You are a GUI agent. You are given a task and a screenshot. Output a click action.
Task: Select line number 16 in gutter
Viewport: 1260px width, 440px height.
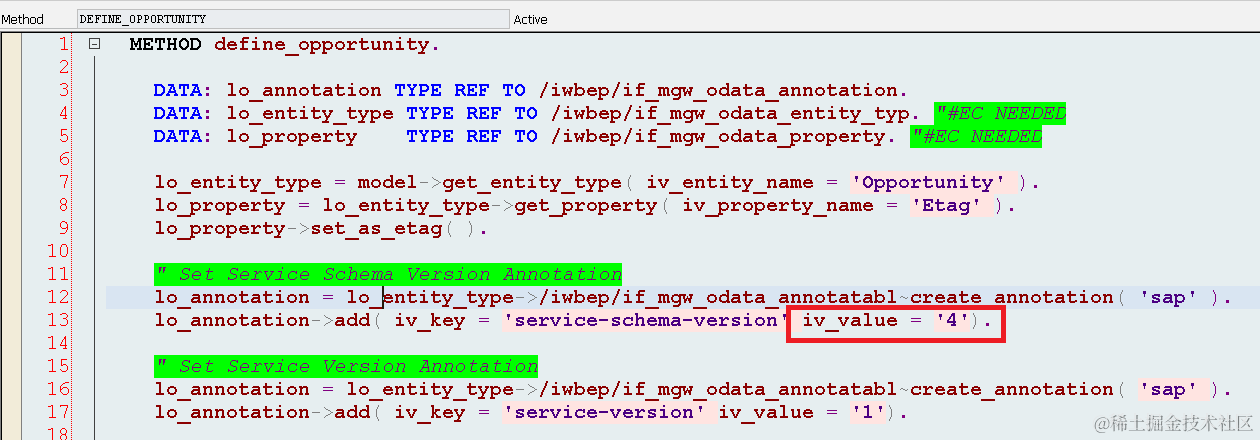click(58, 389)
